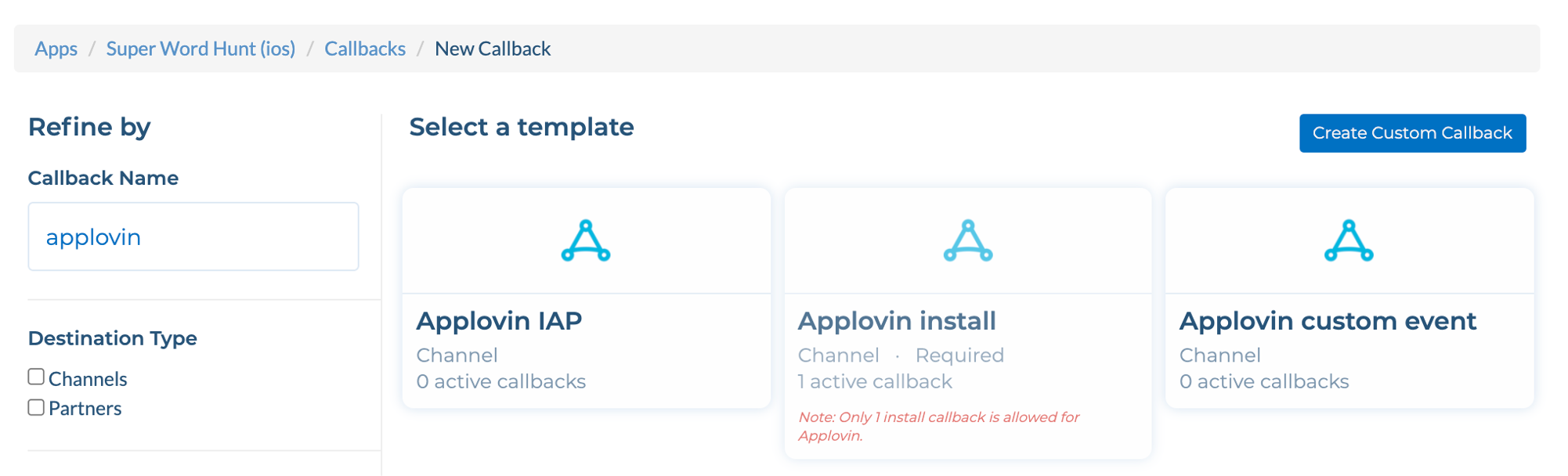
Task: Open Super Word Hunt (ios) breadcrumb link
Action: pos(201,49)
